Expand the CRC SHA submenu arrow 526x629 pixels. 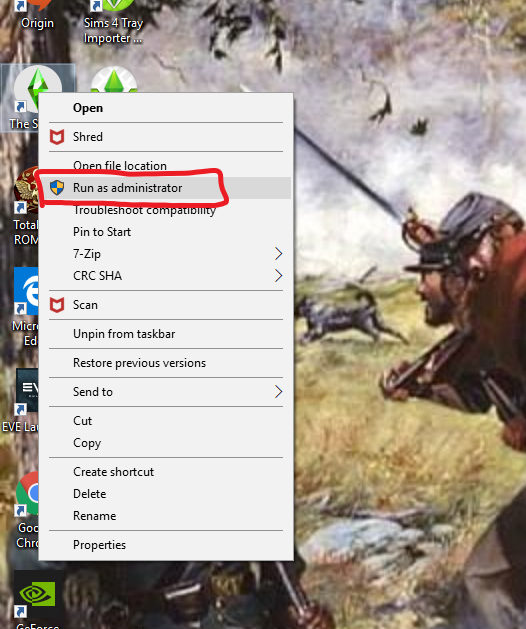coord(278,276)
